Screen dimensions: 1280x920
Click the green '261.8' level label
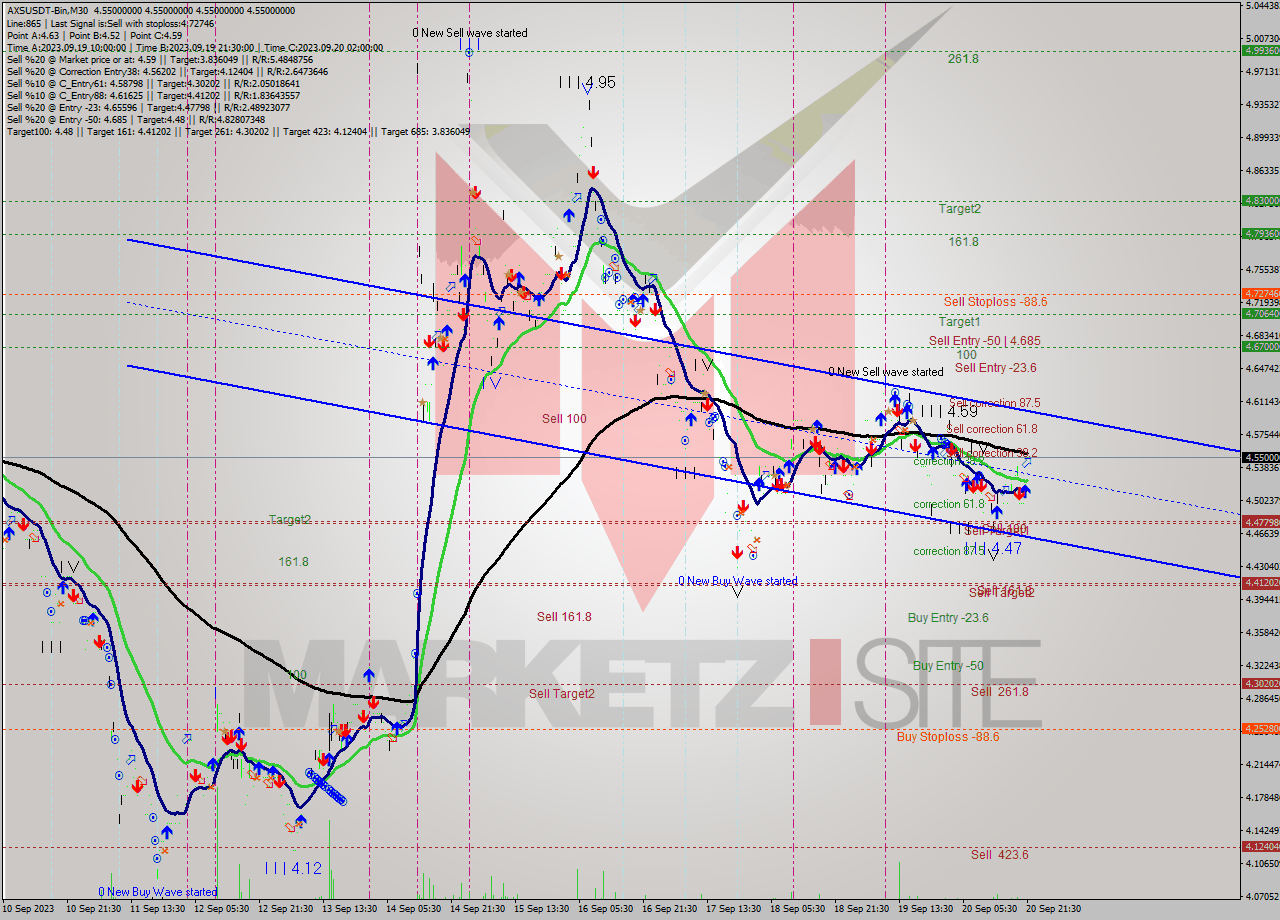pyautogui.click(x=963, y=59)
